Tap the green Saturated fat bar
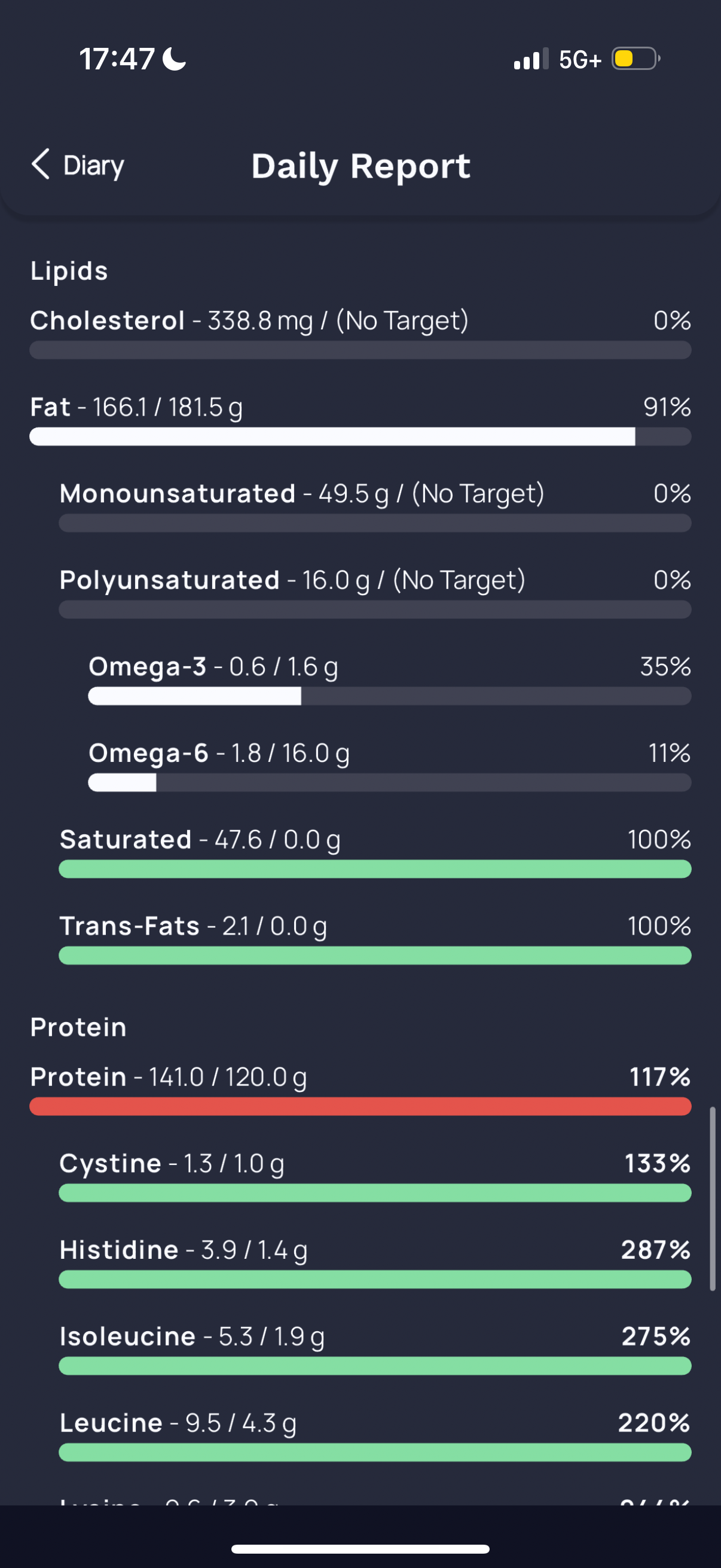This screenshot has height=1568, width=721. [x=375, y=868]
